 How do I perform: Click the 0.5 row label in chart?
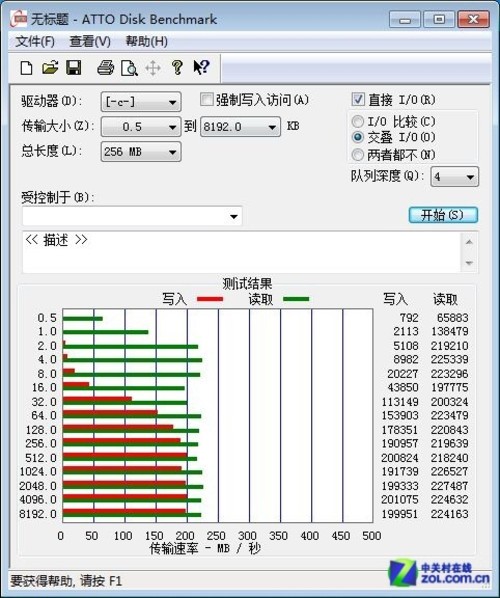[47, 318]
